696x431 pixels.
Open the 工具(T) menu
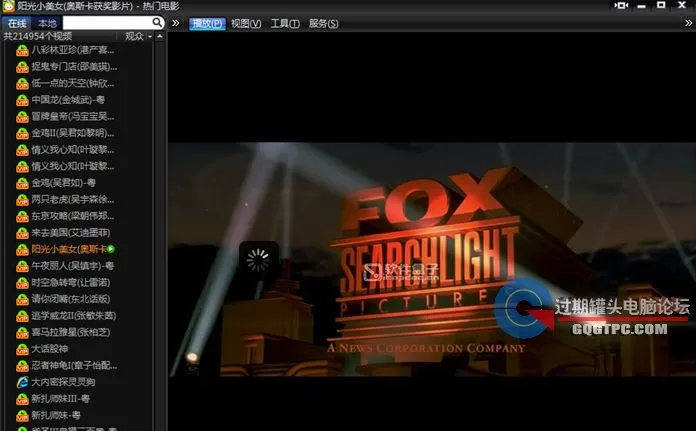tap(285, 23)
